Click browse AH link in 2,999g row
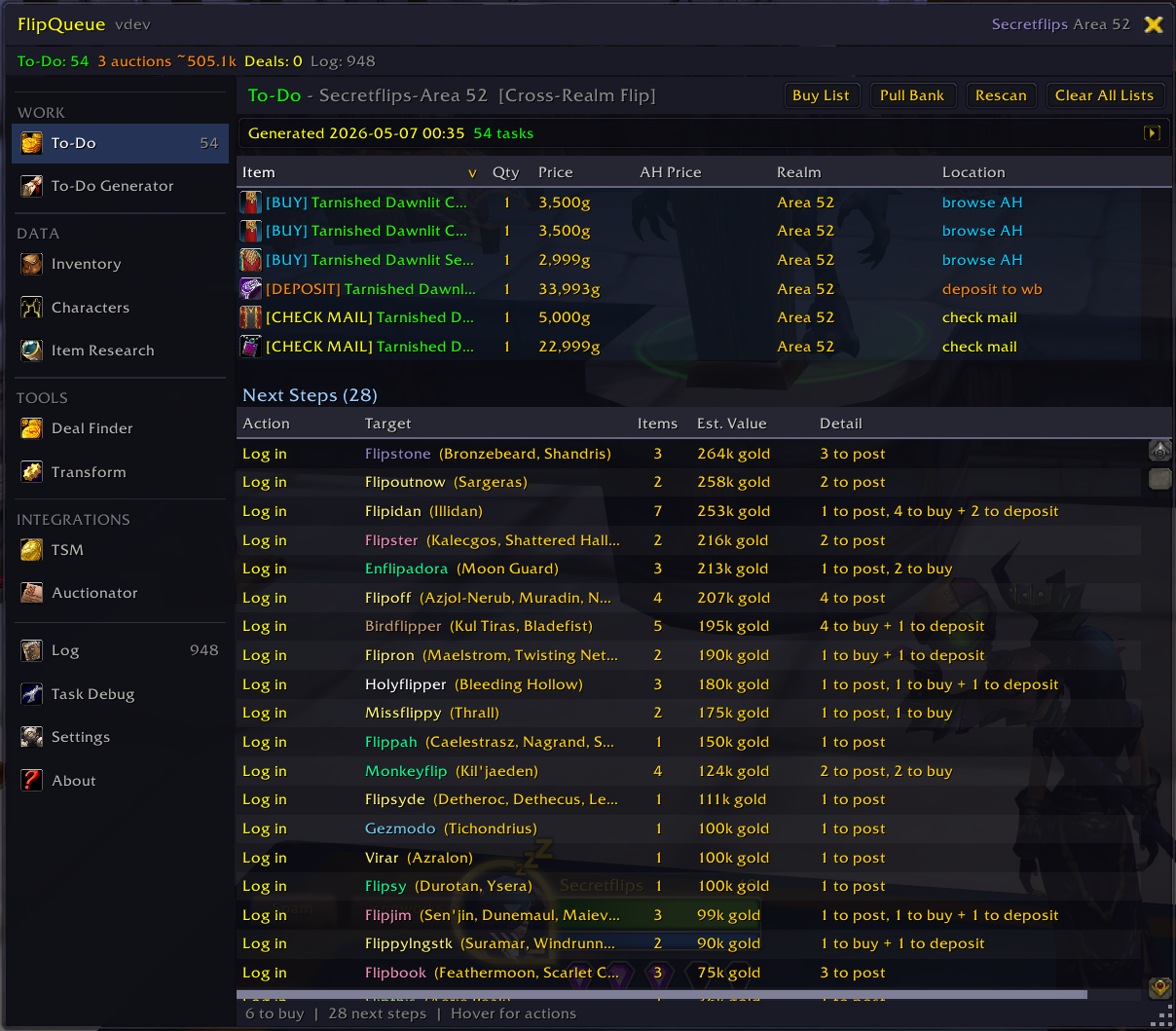This screenshot has height=1031, width=1176. (982, 260)
